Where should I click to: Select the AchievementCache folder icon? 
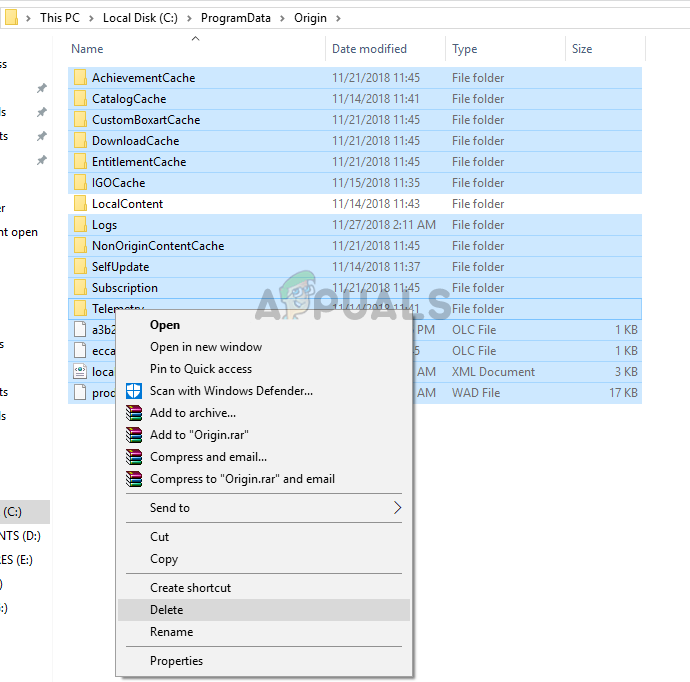tap(80, 77)
